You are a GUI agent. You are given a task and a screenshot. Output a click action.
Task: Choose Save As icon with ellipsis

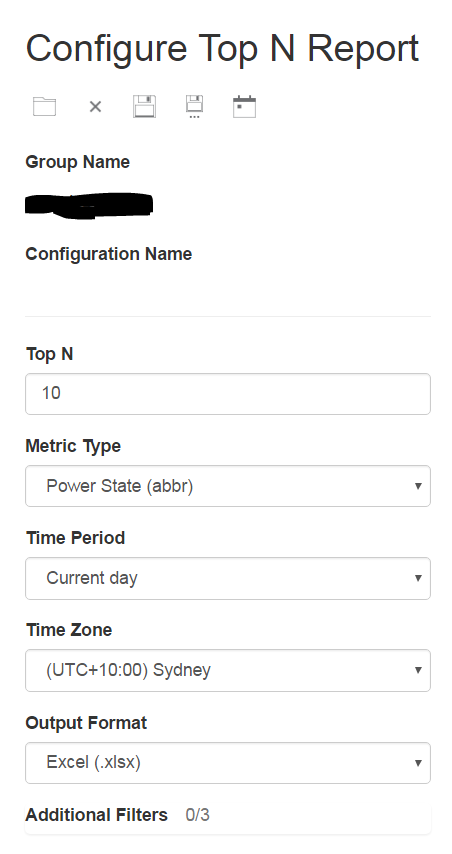(x=194, y=106)
